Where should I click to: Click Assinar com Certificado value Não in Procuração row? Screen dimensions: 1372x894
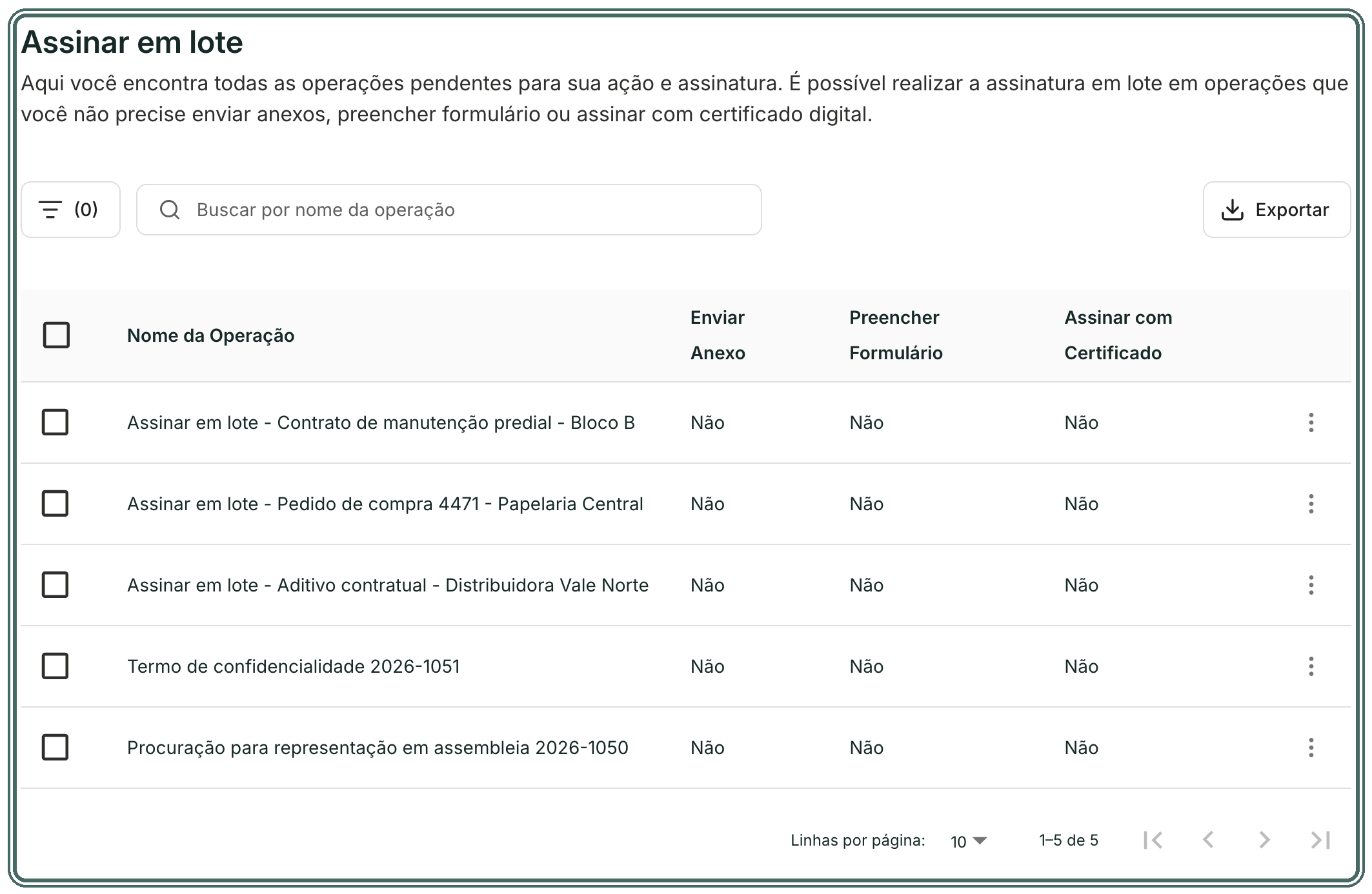point(1081,748)
